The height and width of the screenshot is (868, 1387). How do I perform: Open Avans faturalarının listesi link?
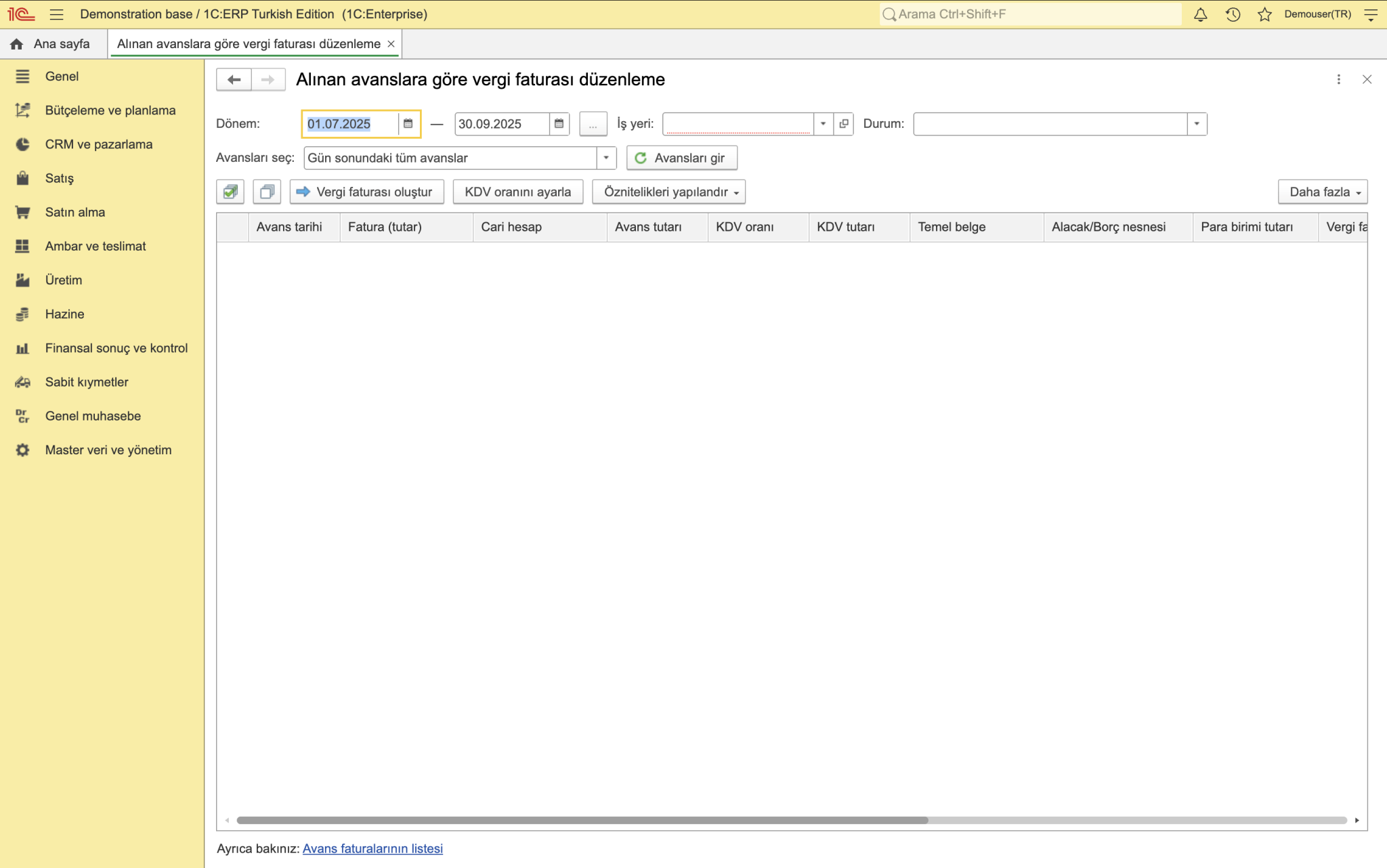point(372,848)
